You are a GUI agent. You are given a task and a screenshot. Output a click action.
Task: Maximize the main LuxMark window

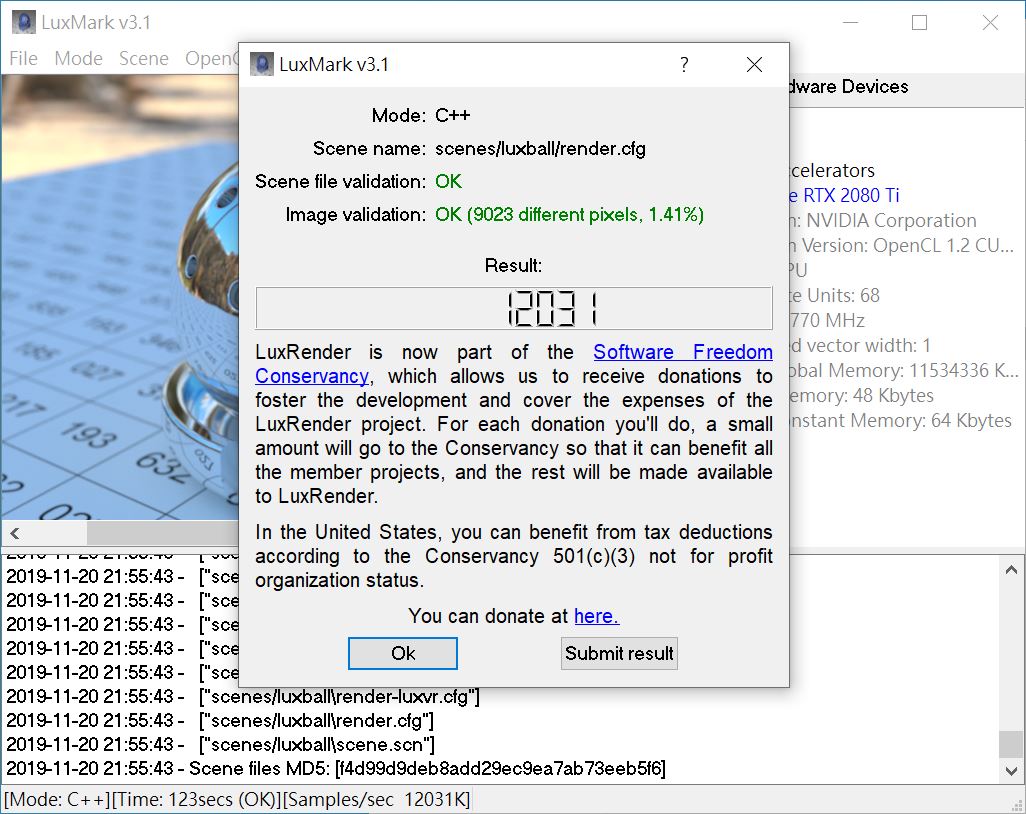(x=919, y=22)
